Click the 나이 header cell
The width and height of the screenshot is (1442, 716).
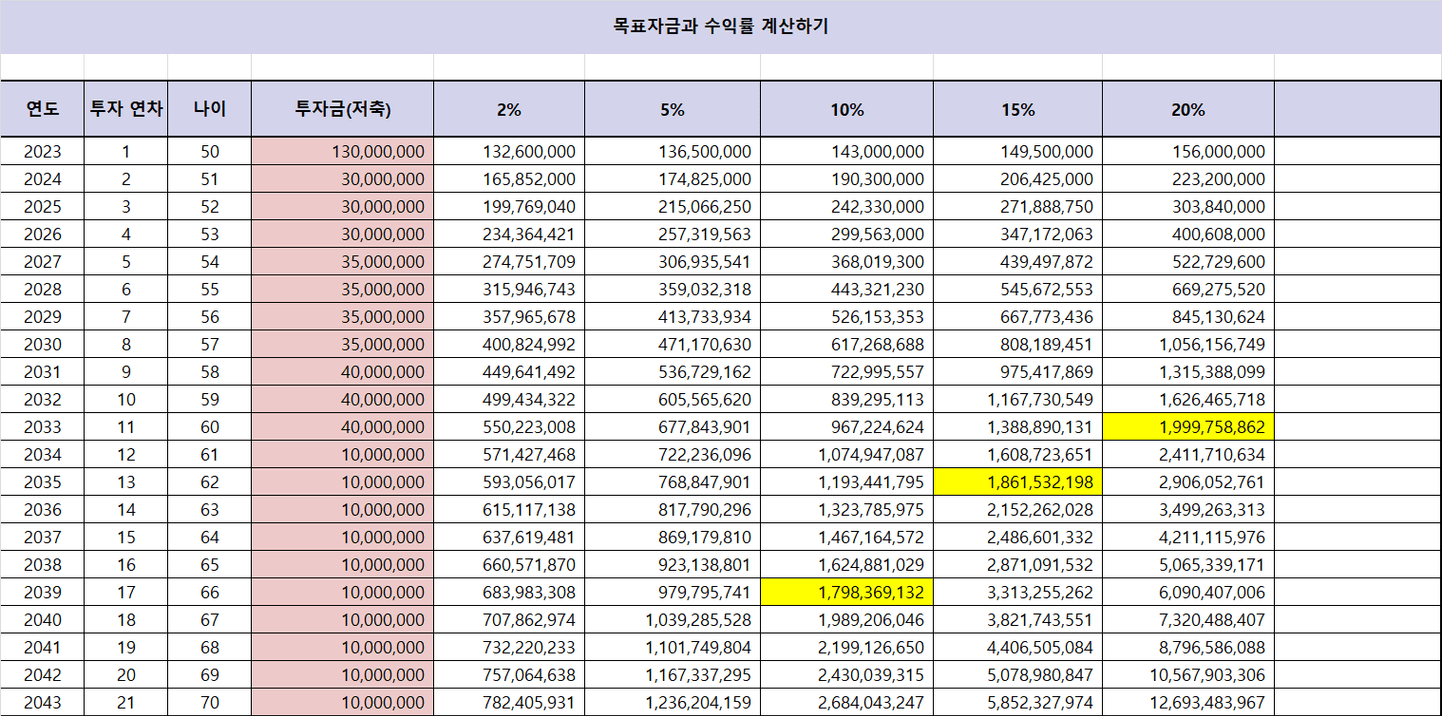(209, 109)
